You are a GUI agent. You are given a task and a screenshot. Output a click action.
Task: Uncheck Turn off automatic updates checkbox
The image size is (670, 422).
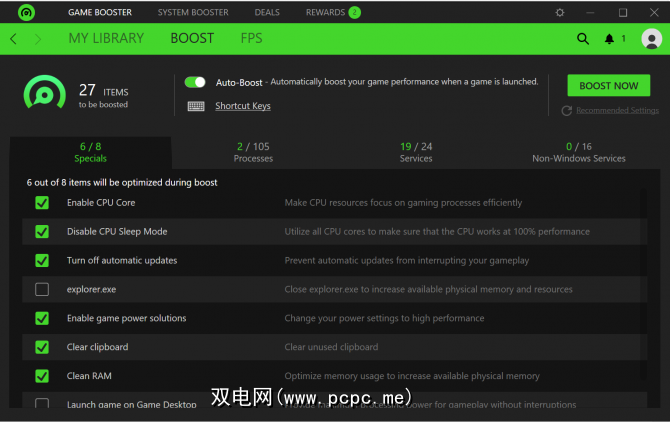coord(42,260)
